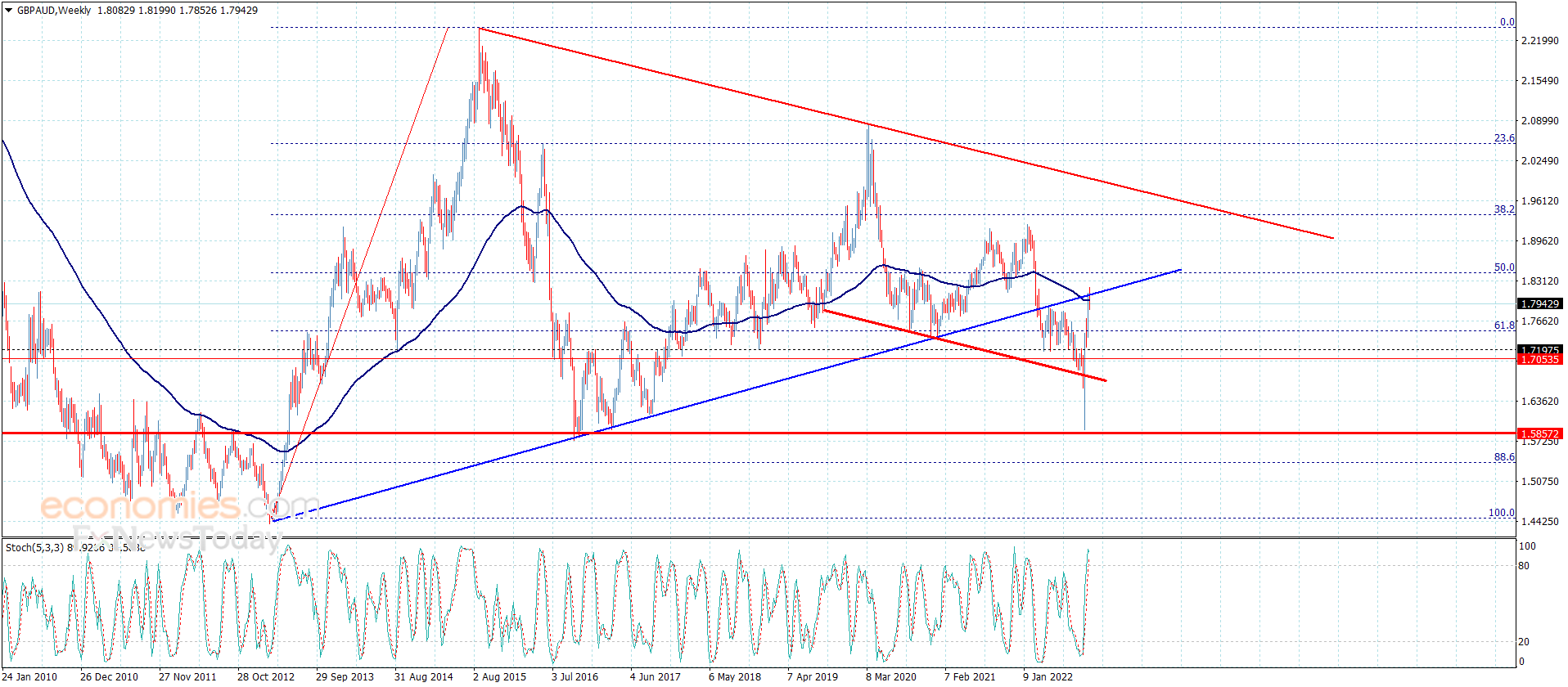Click the stochastic scale value 80
The height and width of the screenshot is (687, 1568).
(1524, 565)
